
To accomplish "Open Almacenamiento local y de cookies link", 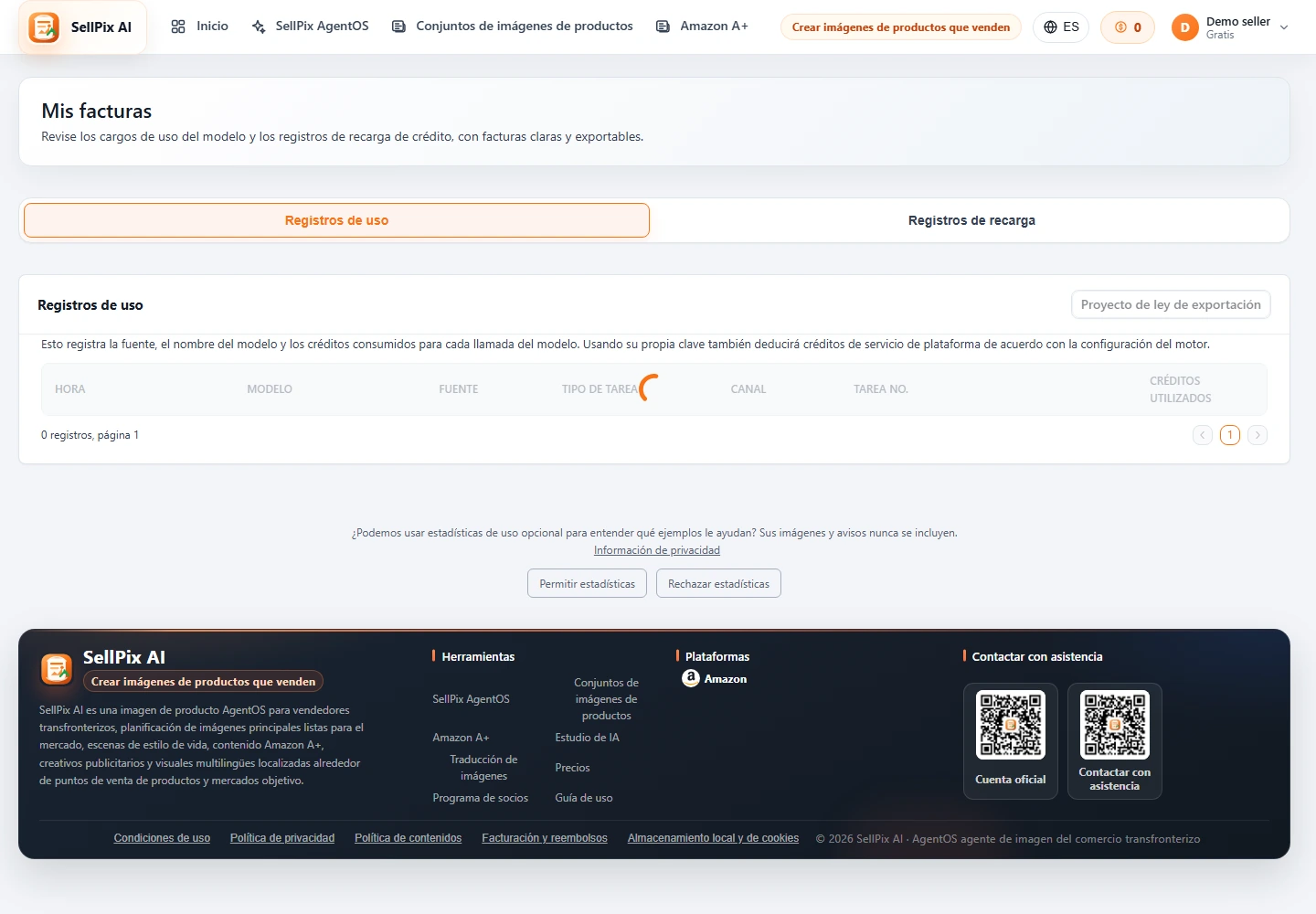I will [713, 838].
